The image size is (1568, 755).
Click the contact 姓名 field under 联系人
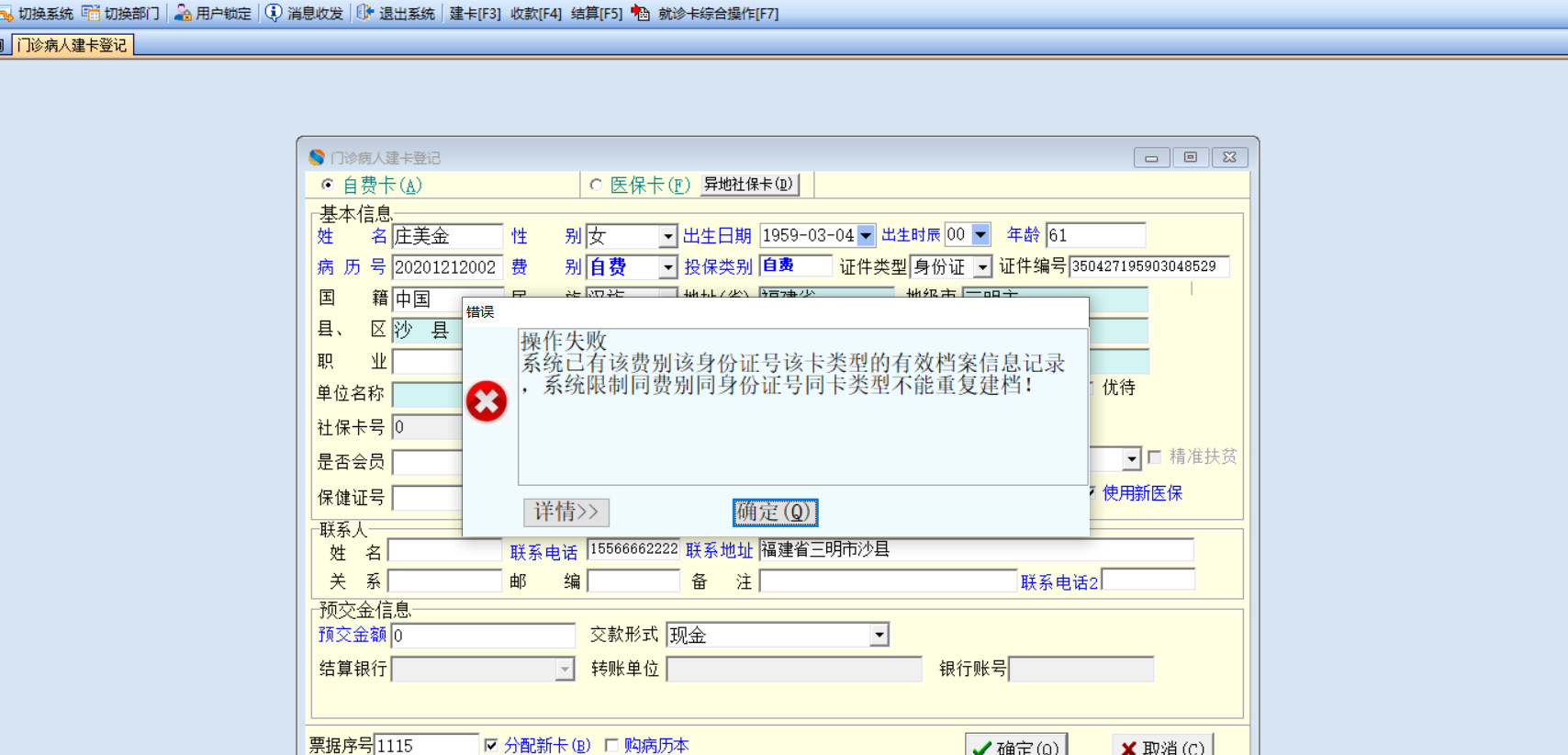445,551
